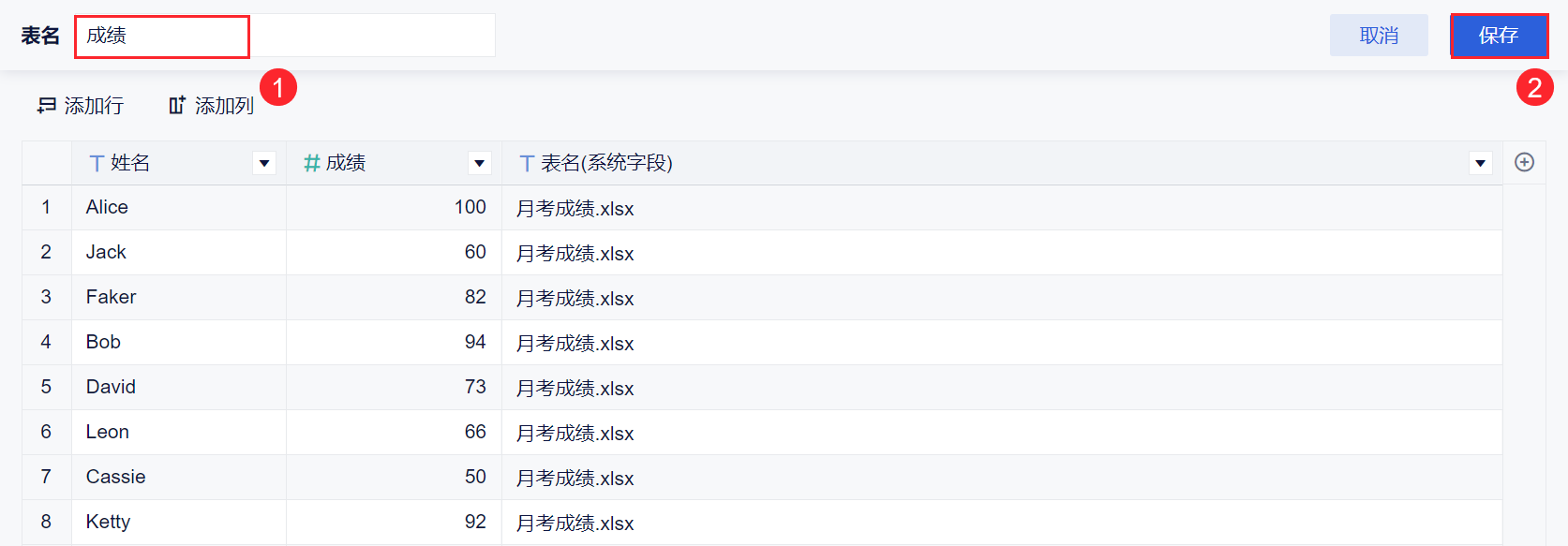1568x546 pixels.
Task: Expand the 成绩 column dropdown menu
Action: pos(479,163)
